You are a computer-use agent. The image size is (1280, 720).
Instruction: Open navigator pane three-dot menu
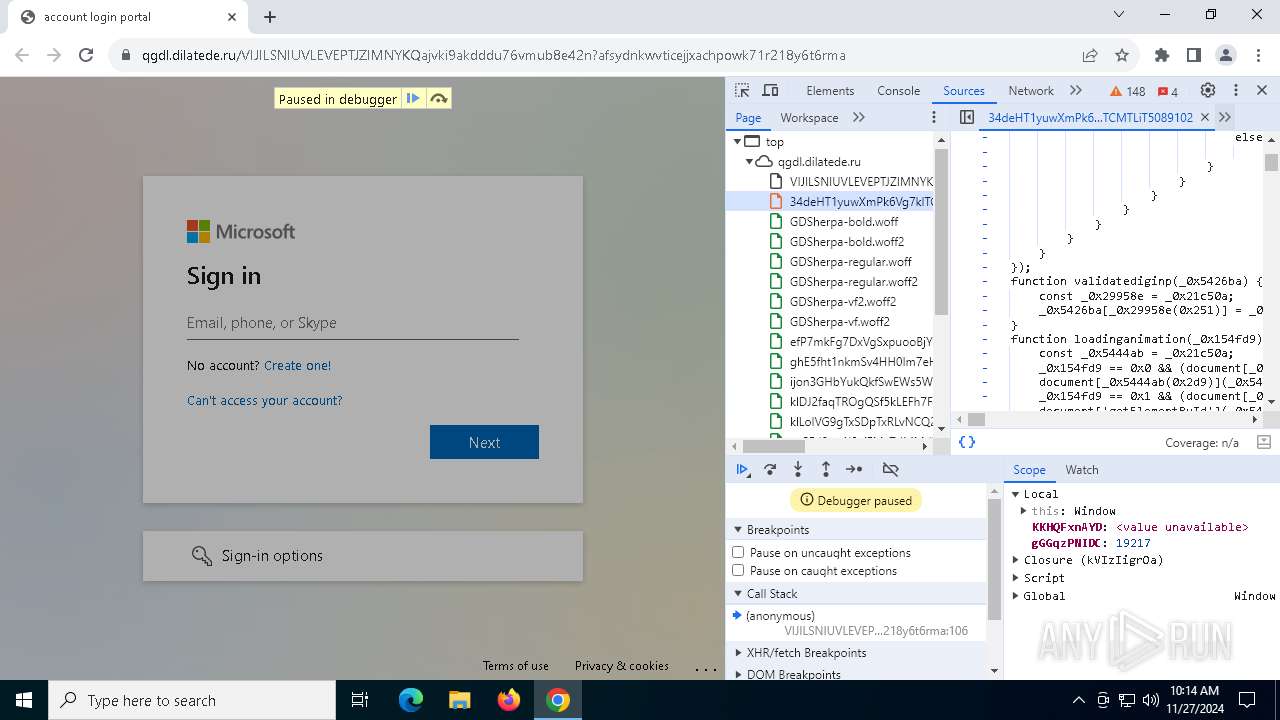934,117
